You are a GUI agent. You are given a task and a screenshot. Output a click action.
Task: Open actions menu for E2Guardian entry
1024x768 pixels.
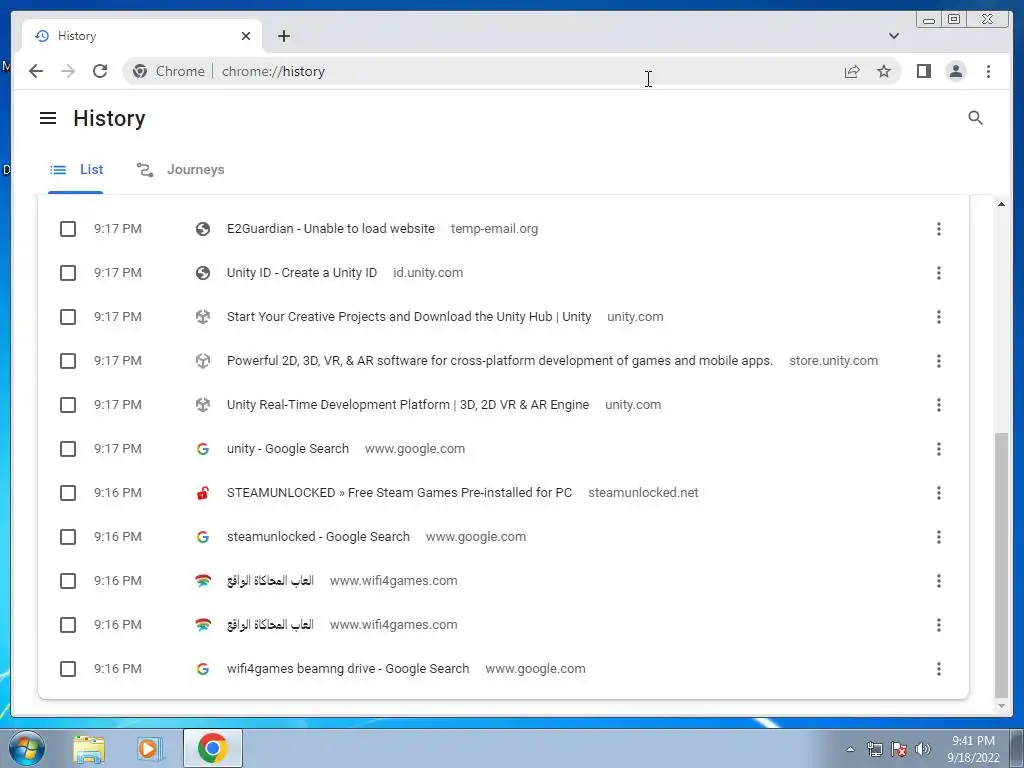(938, 229)
